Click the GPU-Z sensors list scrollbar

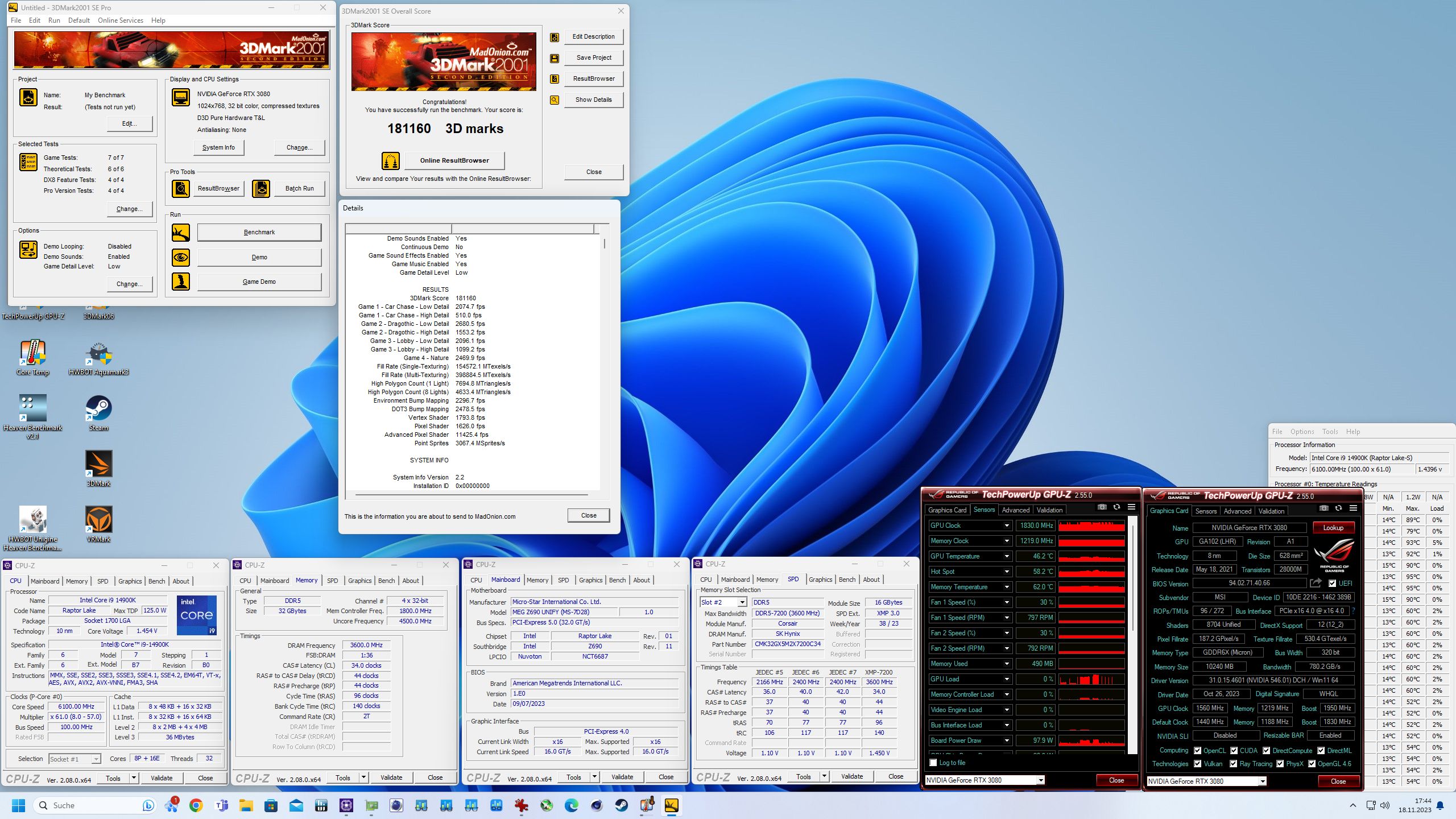point(1132,635)
